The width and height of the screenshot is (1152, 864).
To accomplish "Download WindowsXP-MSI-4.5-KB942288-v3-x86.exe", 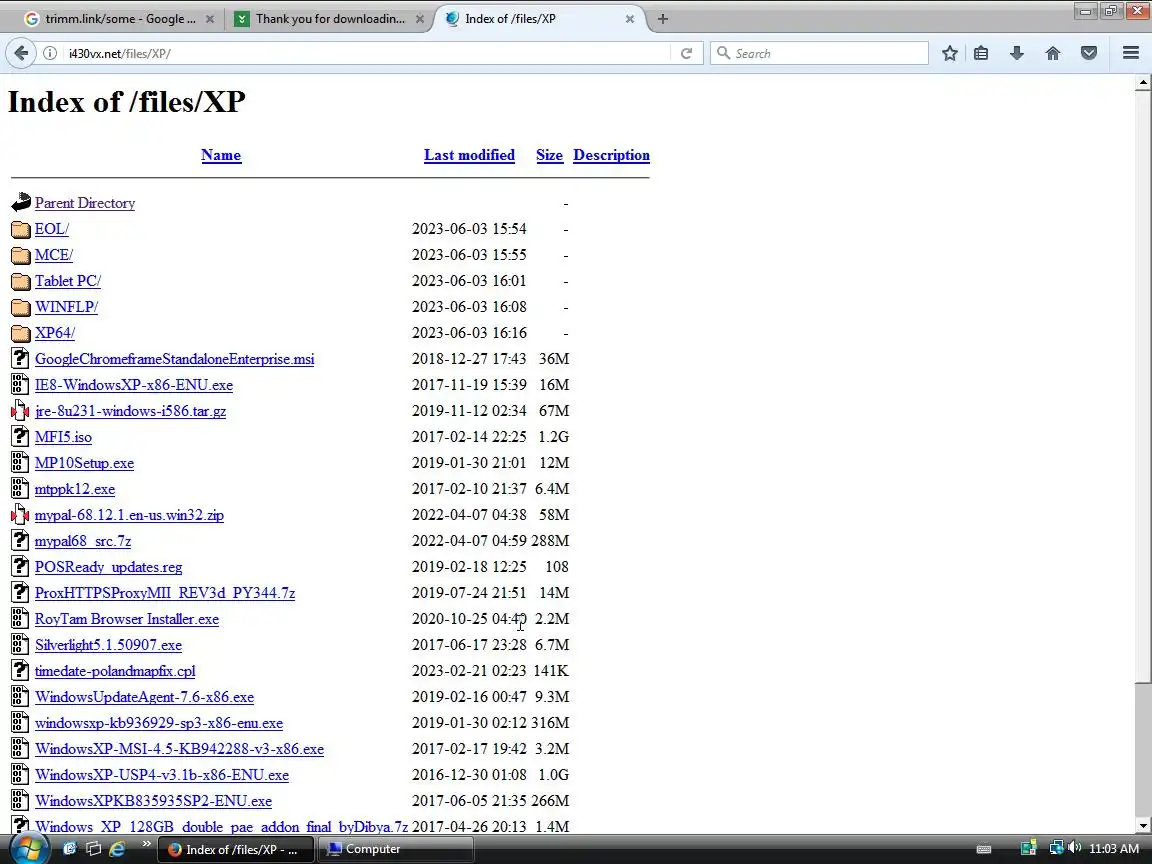I will pyautogui.click(x=179, y=749).
